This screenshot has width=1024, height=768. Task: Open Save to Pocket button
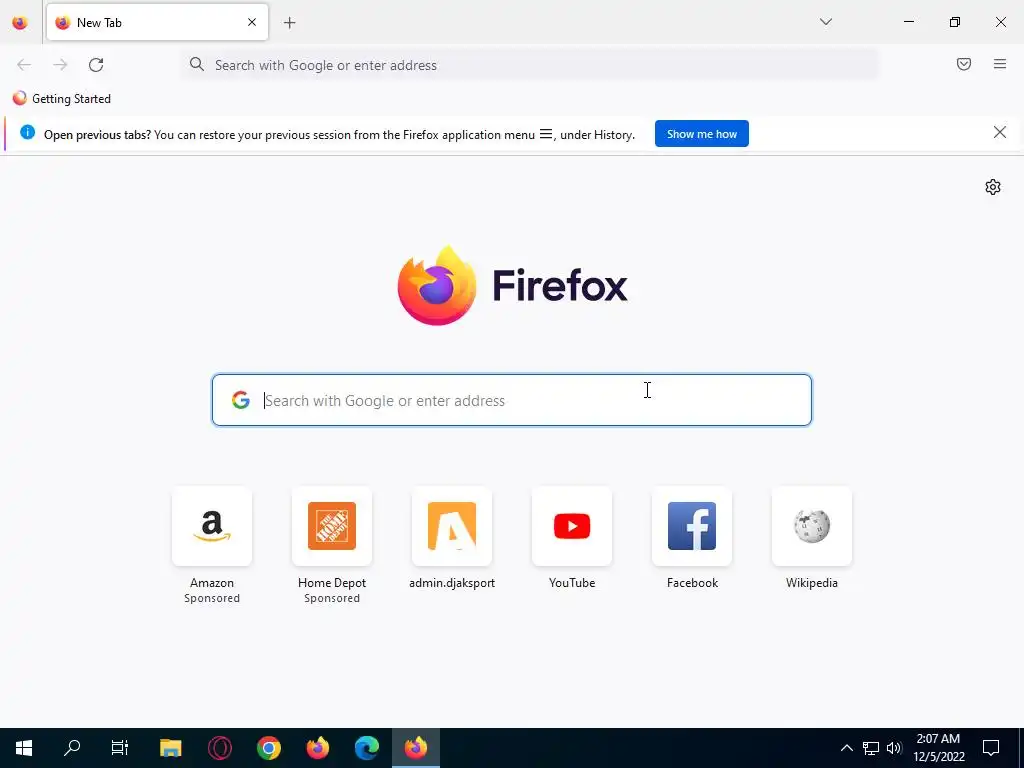point(964,64)
